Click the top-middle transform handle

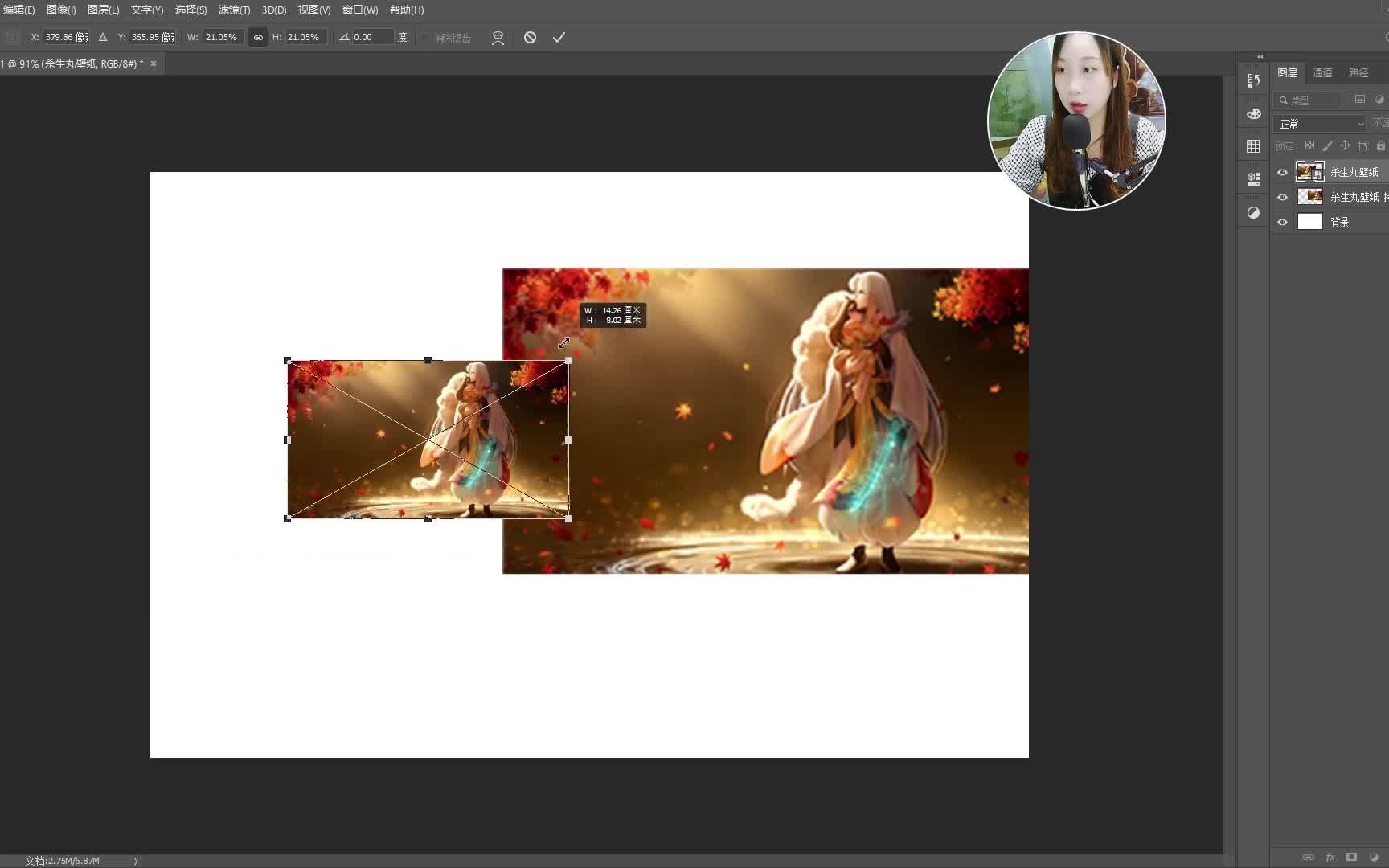click(428, 361)
